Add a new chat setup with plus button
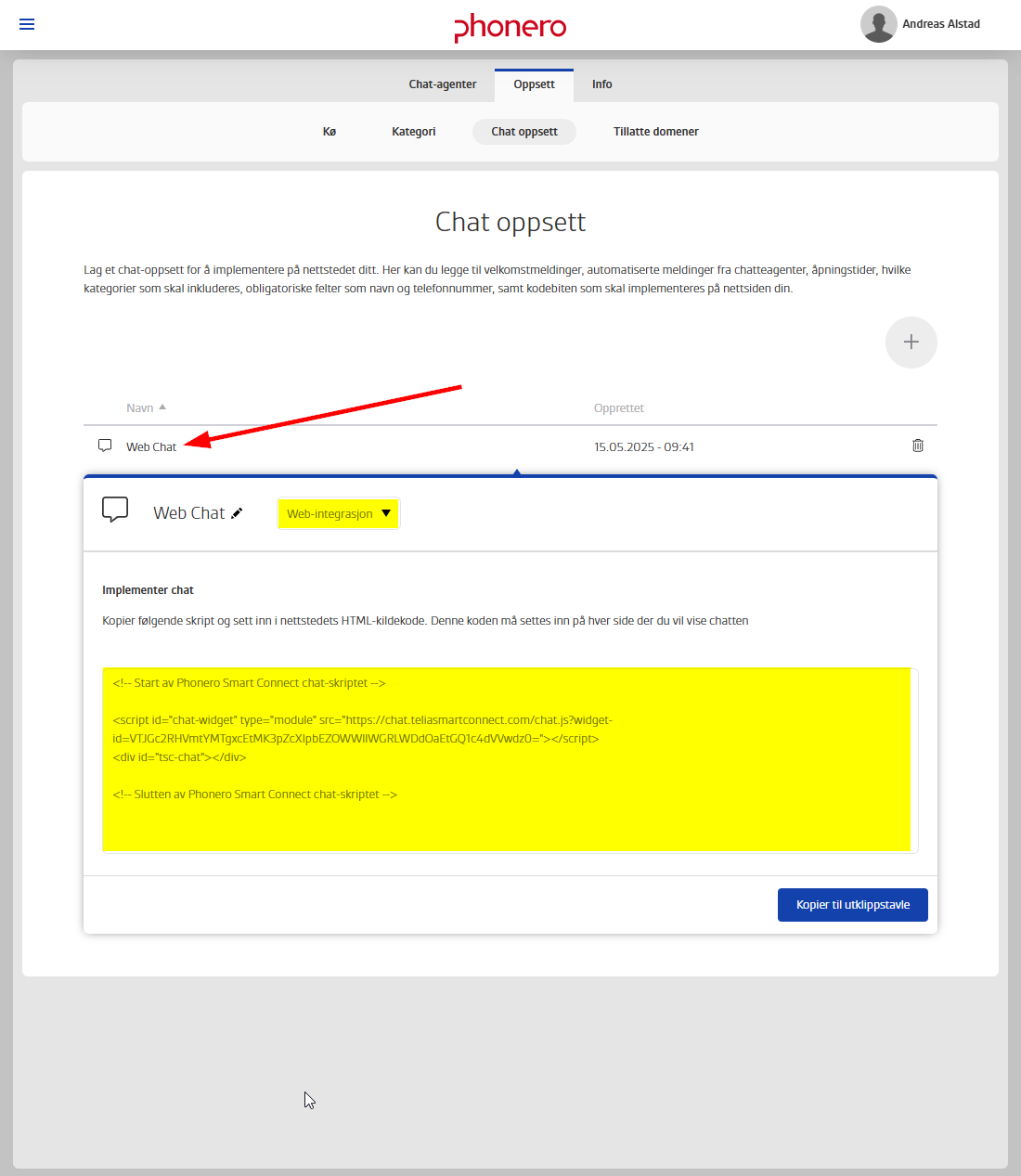Image resolution: width=1021 pixels, height=1176 pixels. pyautogui.click(x=911, y=342)
